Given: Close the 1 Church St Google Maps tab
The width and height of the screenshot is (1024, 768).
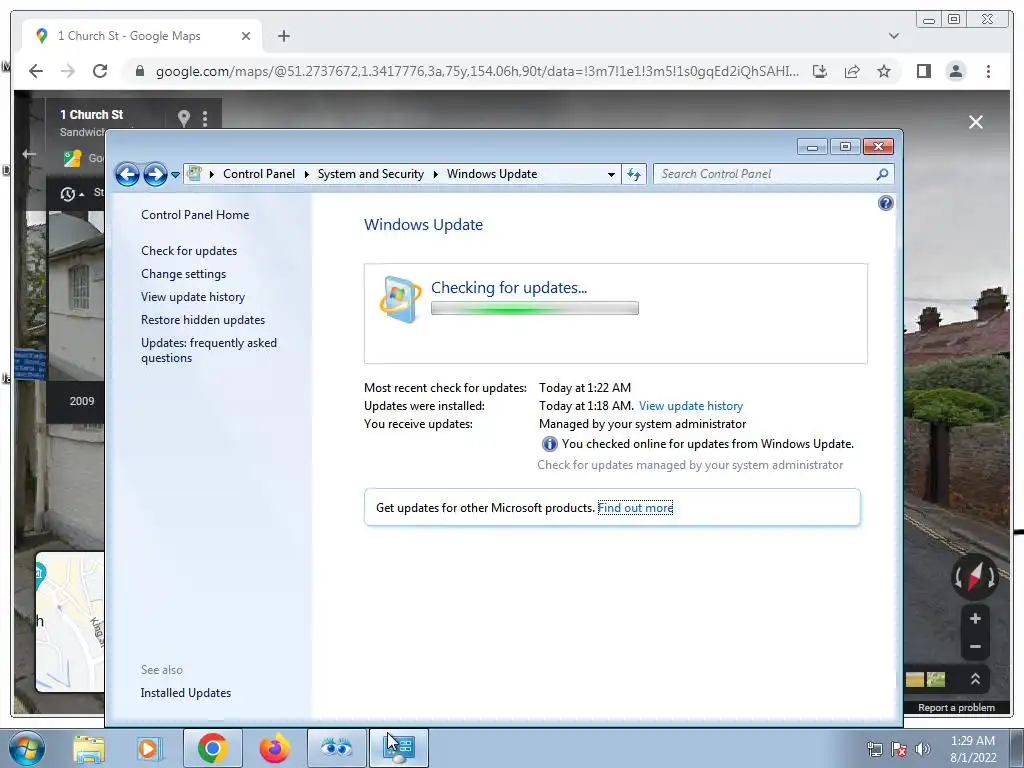Looking at the screenshot, I should 246,36.
